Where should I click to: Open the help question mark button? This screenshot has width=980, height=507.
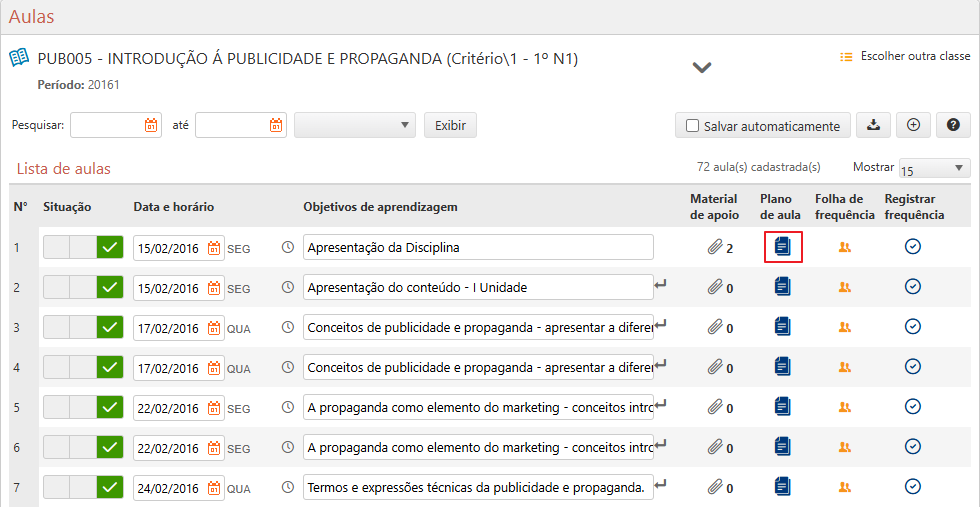click(953, 125)
